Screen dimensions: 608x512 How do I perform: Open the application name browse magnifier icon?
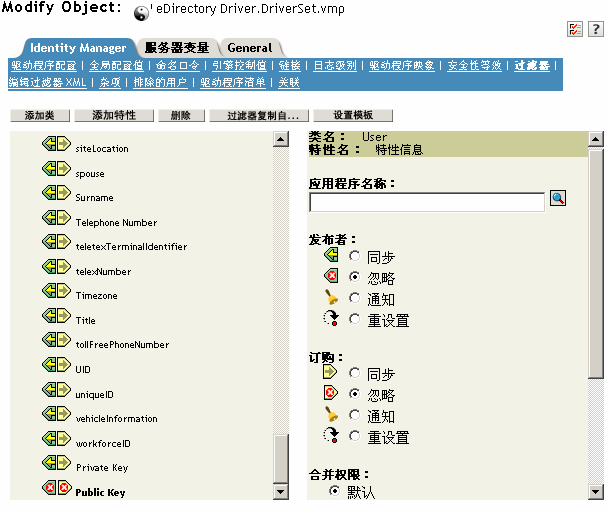558,198
